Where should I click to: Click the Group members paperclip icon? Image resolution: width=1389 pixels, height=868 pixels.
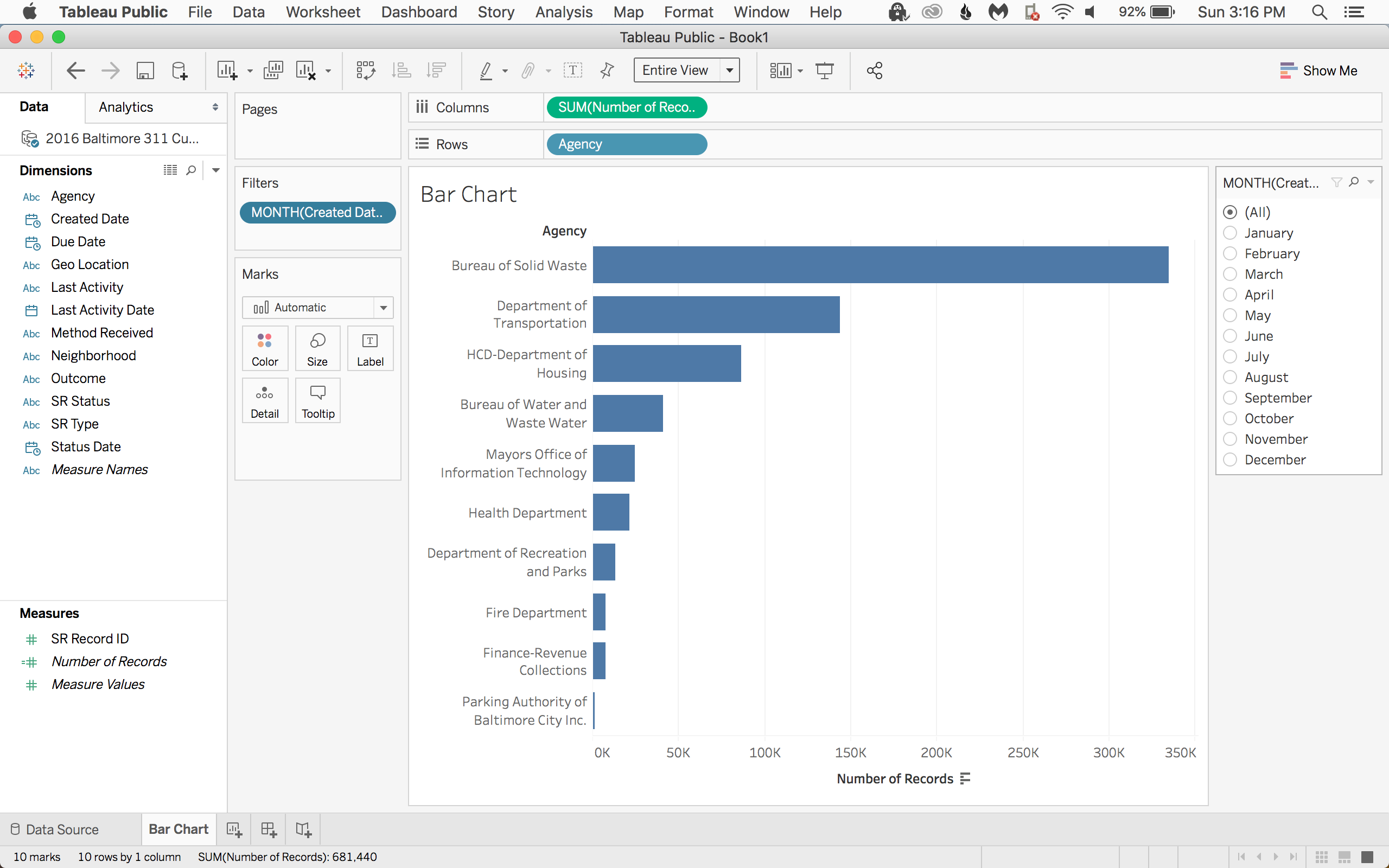[x=527, y=71]
